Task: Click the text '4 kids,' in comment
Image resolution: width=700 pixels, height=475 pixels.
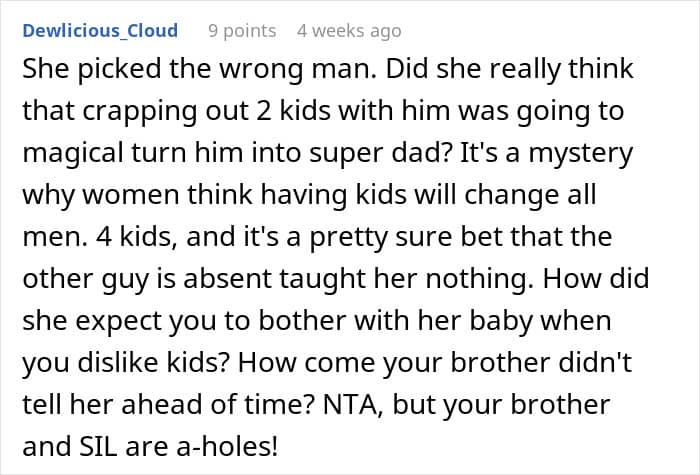Action: tap(137, 237)
